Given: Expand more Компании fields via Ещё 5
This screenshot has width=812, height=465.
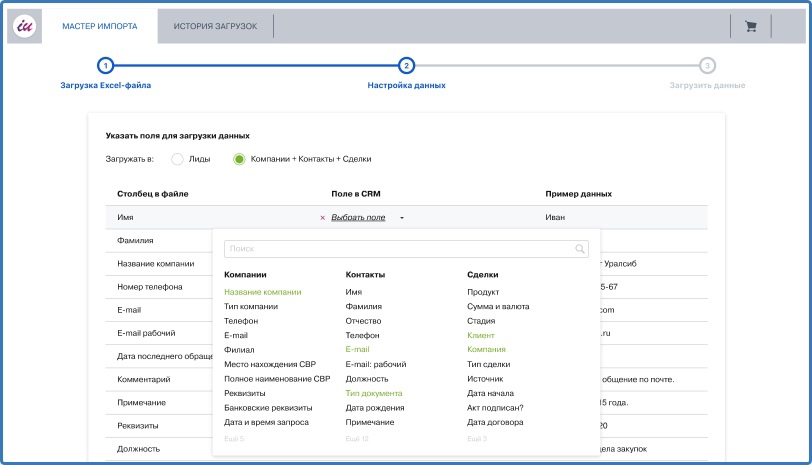Looking at the screenshot, I should (x=234, y=439).
